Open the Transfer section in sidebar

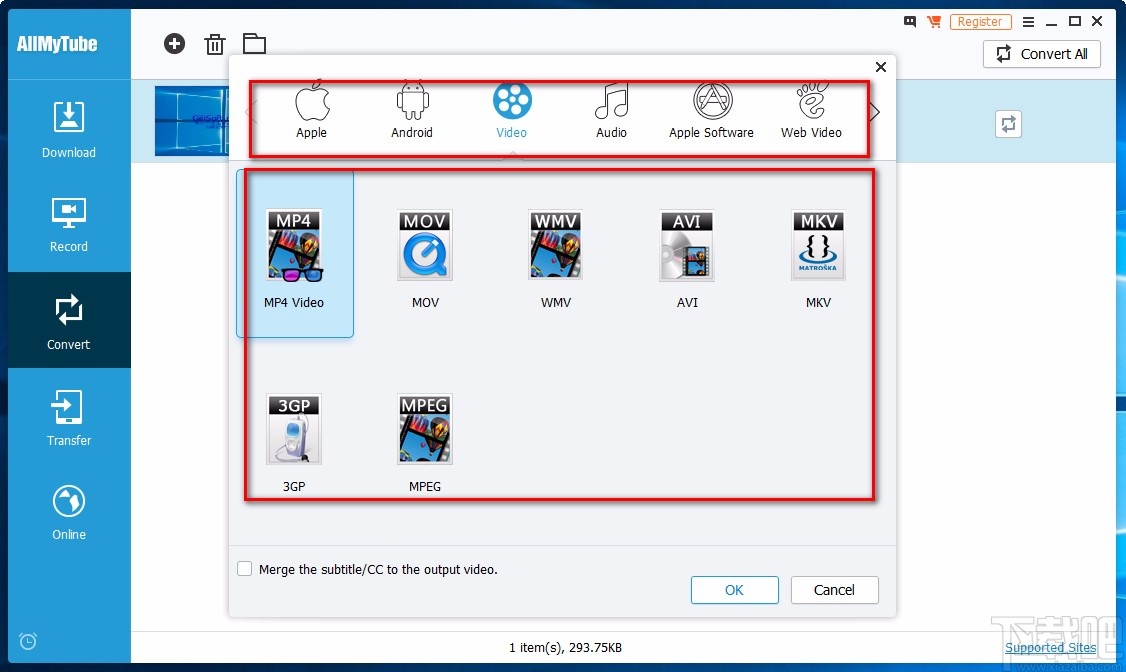(69, 417)
